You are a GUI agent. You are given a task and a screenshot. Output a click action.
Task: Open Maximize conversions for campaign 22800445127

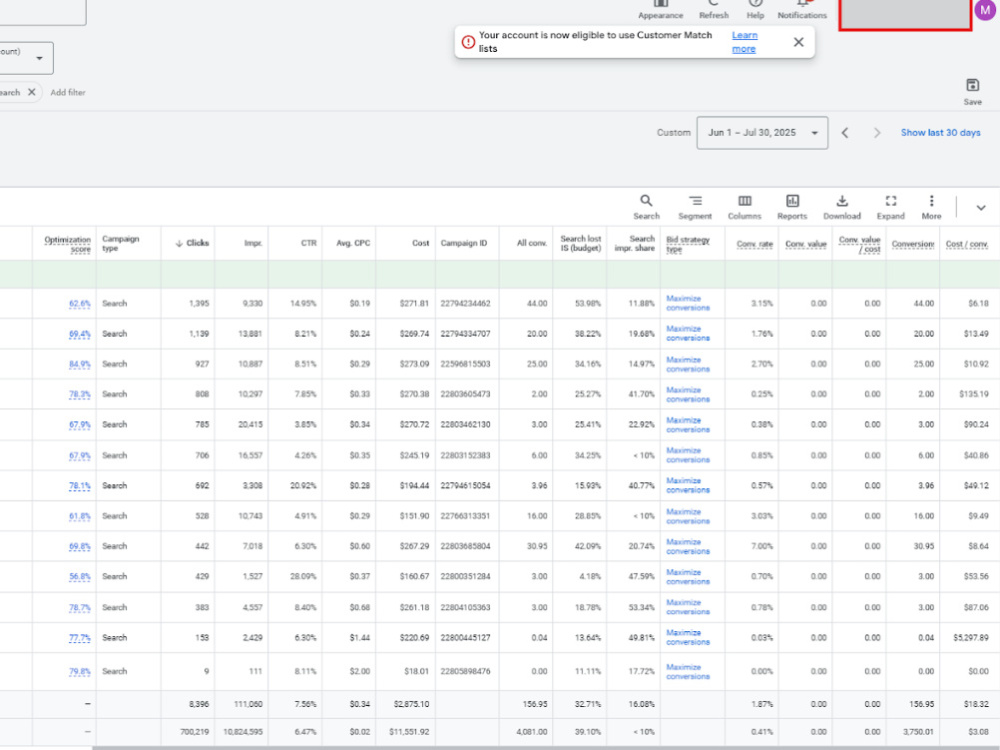point(688,637)
